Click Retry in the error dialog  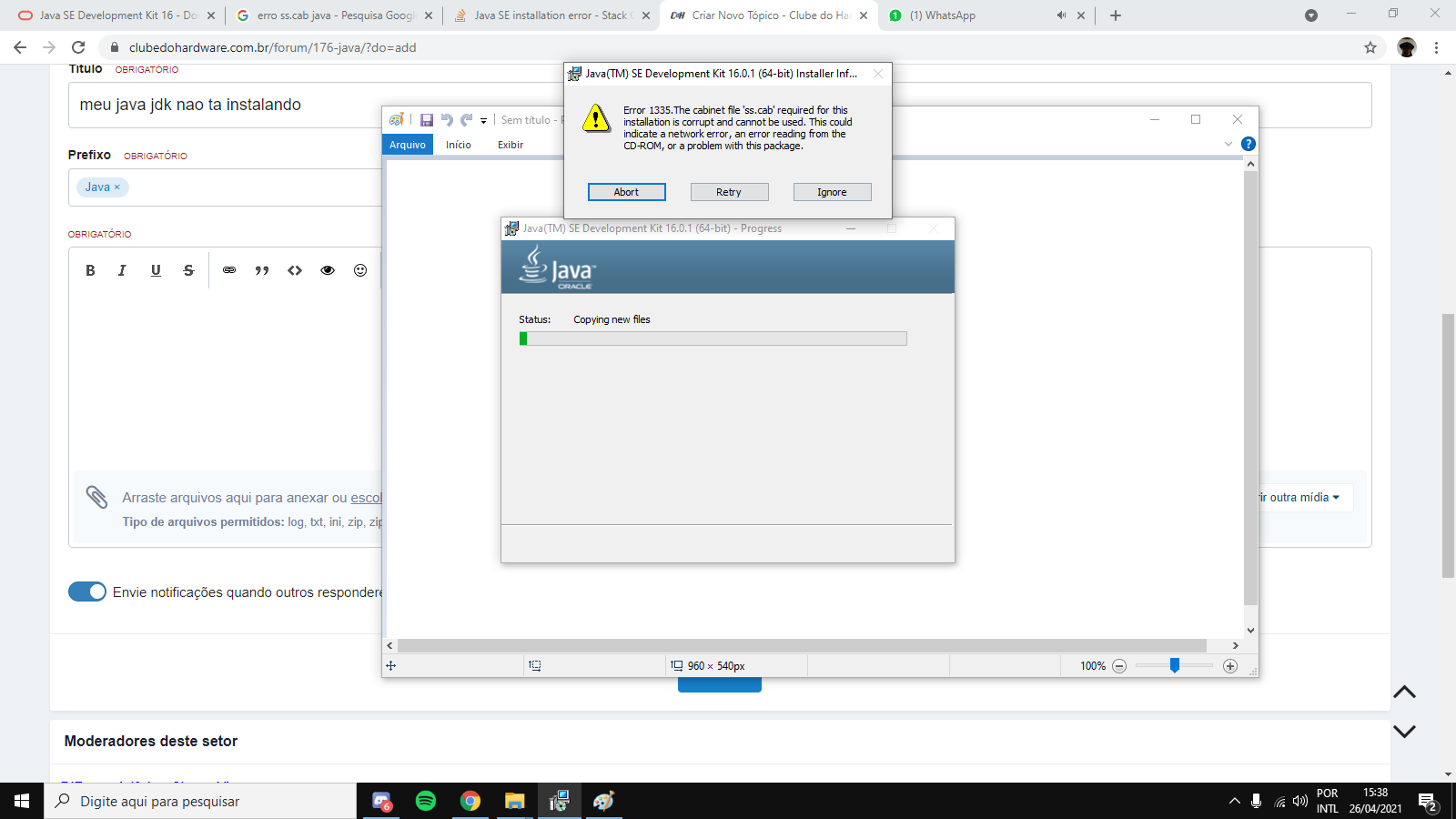[729, 192]
